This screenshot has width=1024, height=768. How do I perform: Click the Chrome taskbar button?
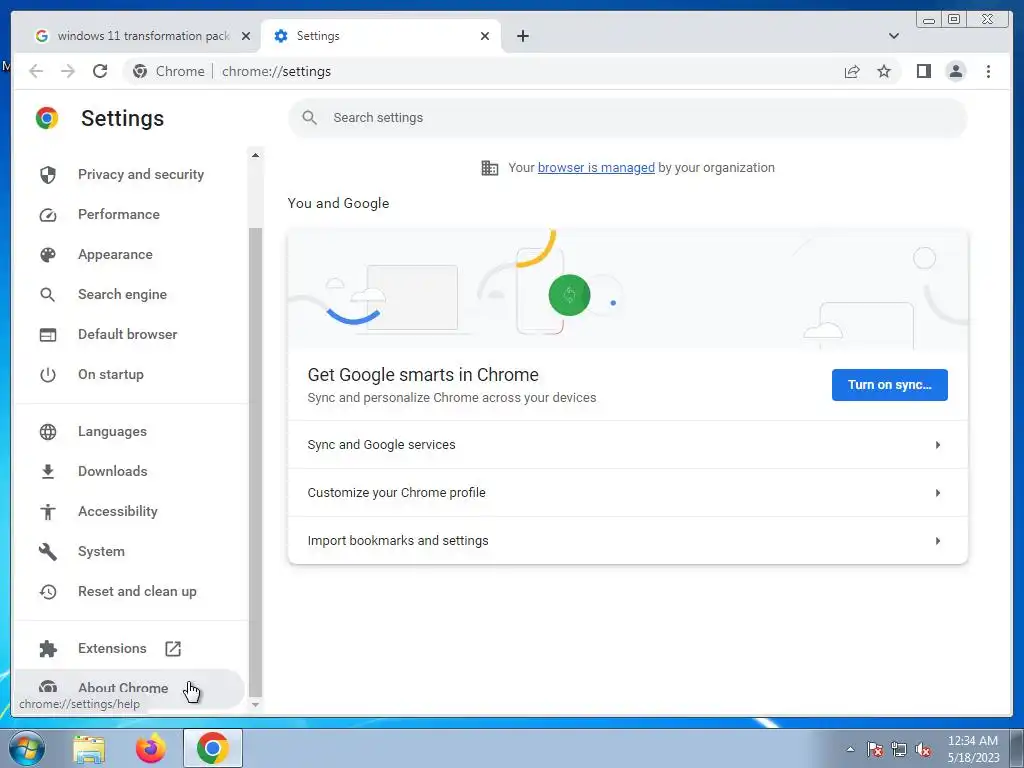click(213, 748)
